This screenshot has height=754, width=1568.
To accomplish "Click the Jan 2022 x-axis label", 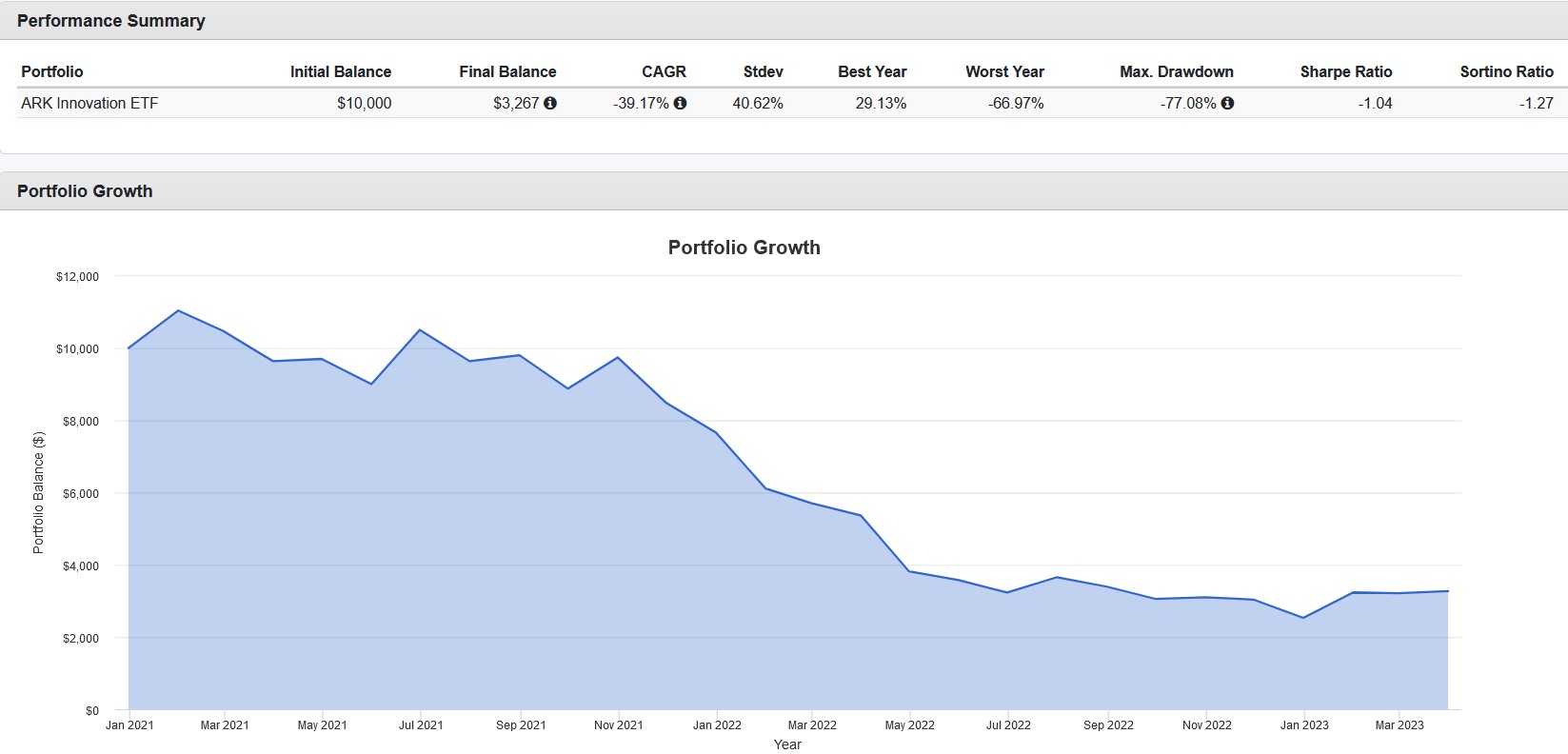I will (717, 725).
